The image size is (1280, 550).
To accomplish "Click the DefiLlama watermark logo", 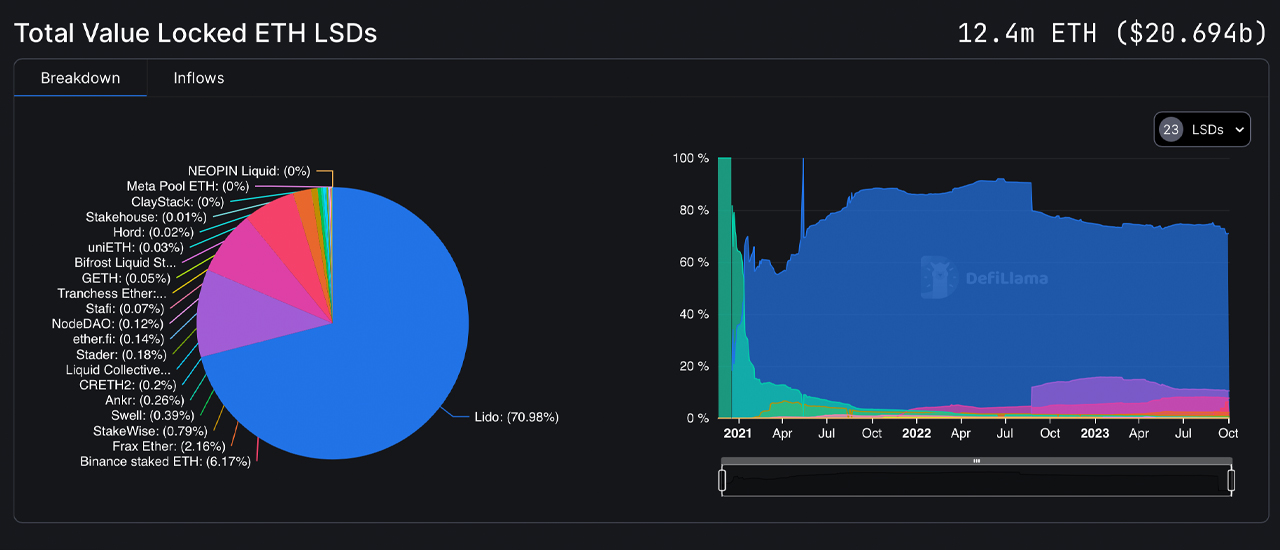I will pyautogui.click(x=984, y=278).
